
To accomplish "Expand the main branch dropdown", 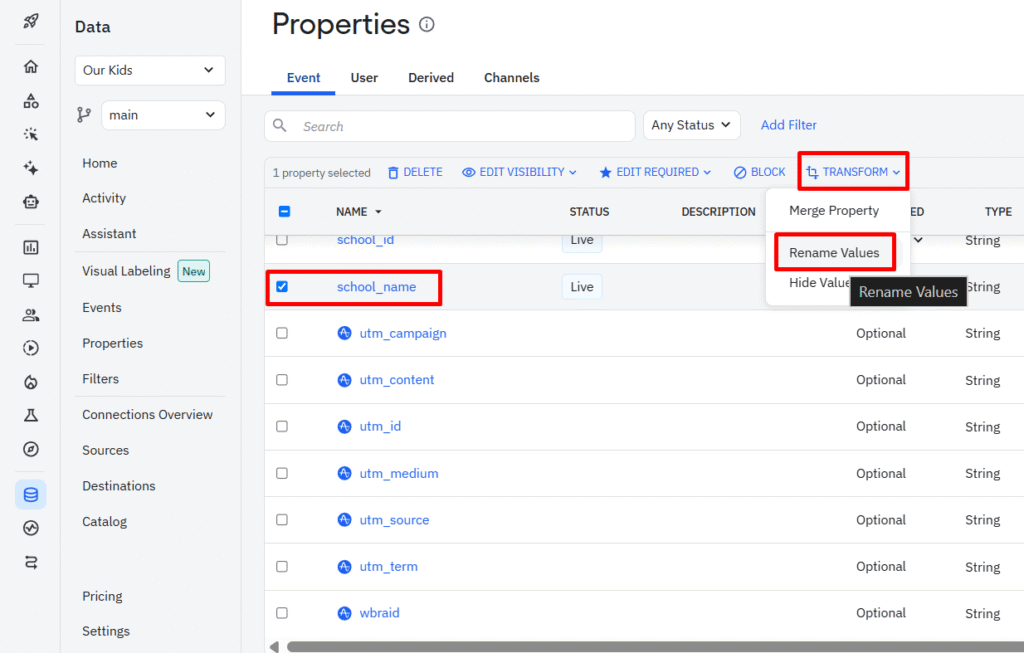I will pyautogui.click(x=163, y=115).
